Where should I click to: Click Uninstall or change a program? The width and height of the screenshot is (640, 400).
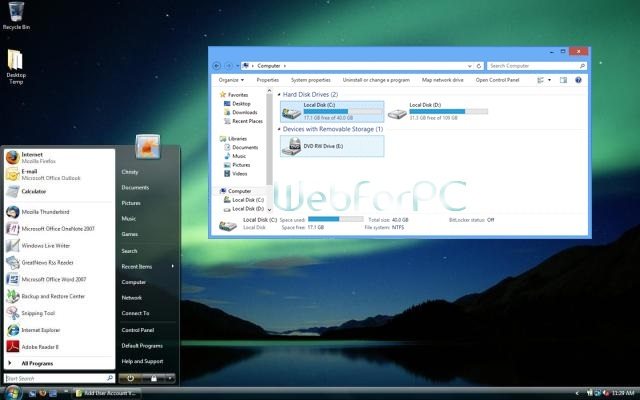(376, 80)
